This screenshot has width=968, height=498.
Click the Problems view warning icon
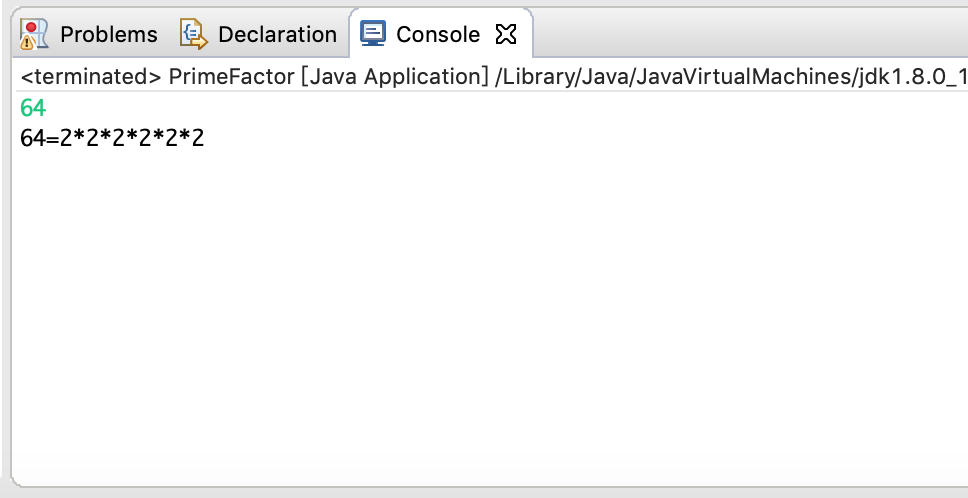click(33, 34)
